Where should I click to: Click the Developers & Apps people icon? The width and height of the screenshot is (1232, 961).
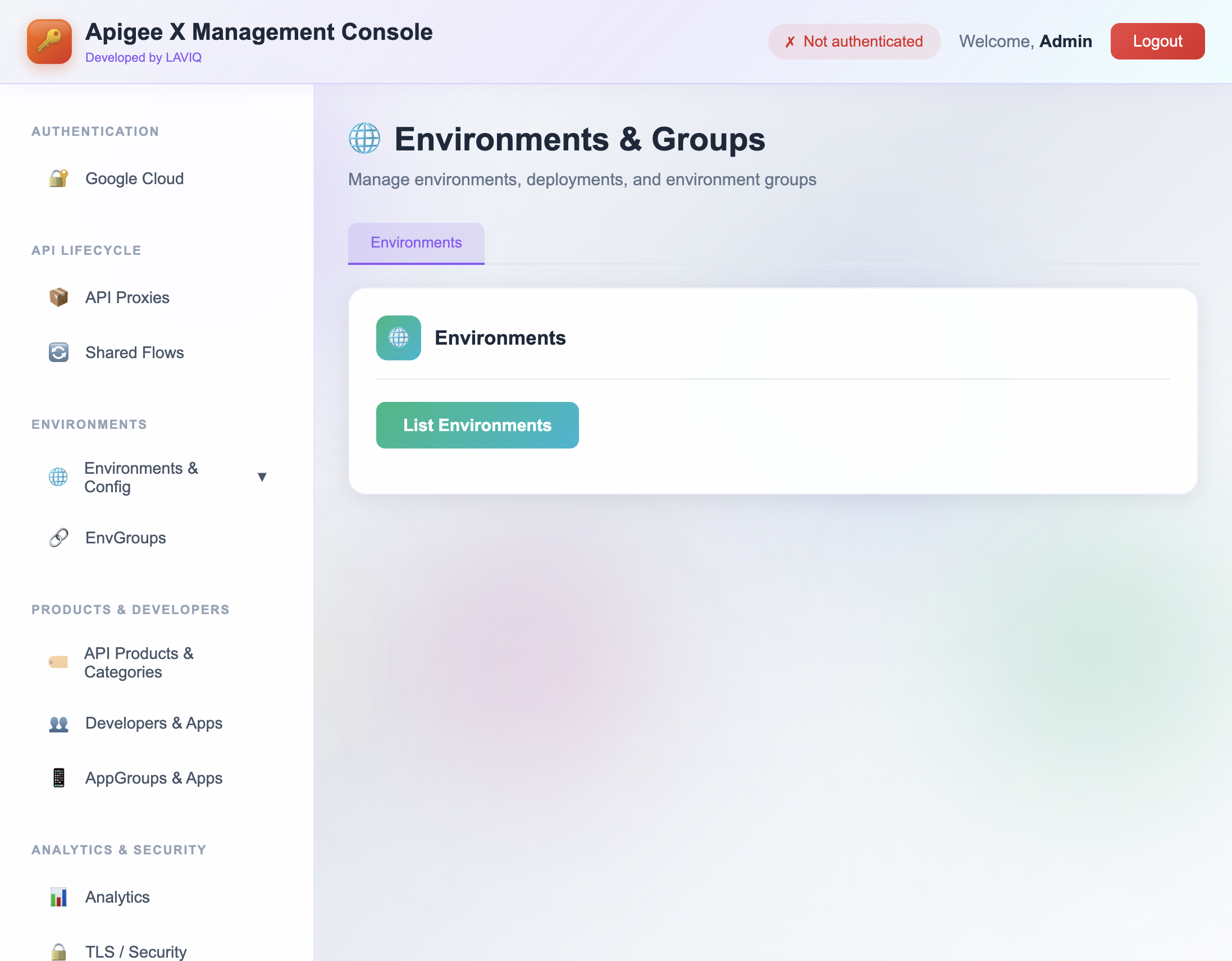click(58, 723)
